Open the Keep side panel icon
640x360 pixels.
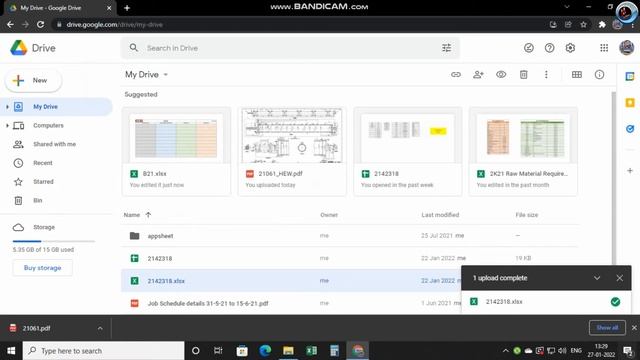(x=630, y=102)
